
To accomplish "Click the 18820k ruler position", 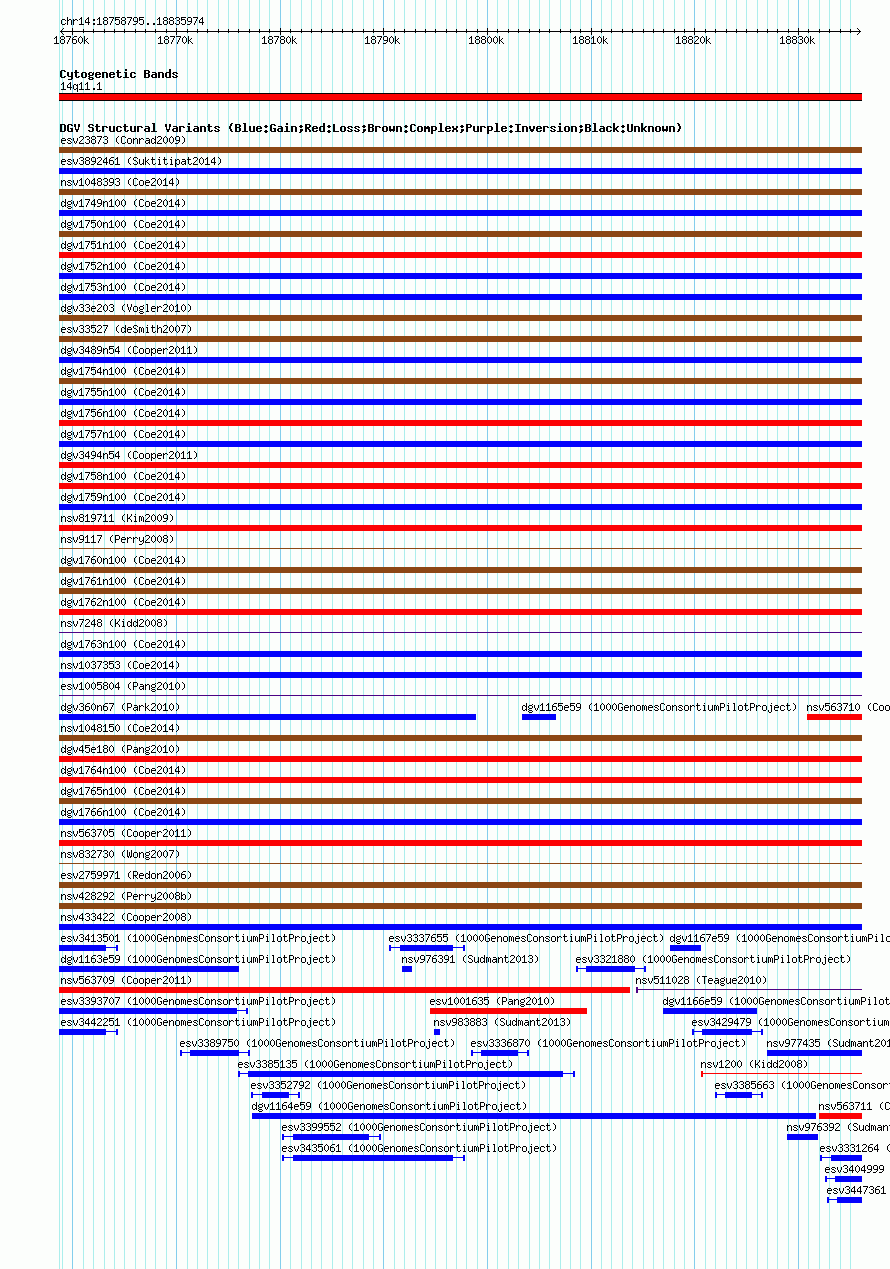I will pyautogui.click(x=693, y=40).
